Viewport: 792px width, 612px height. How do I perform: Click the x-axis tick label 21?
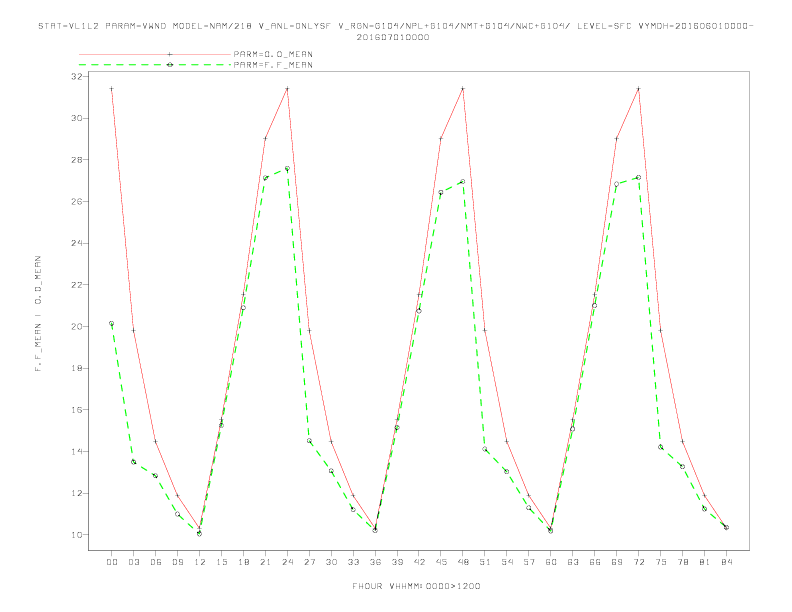(x=265, y=562)
